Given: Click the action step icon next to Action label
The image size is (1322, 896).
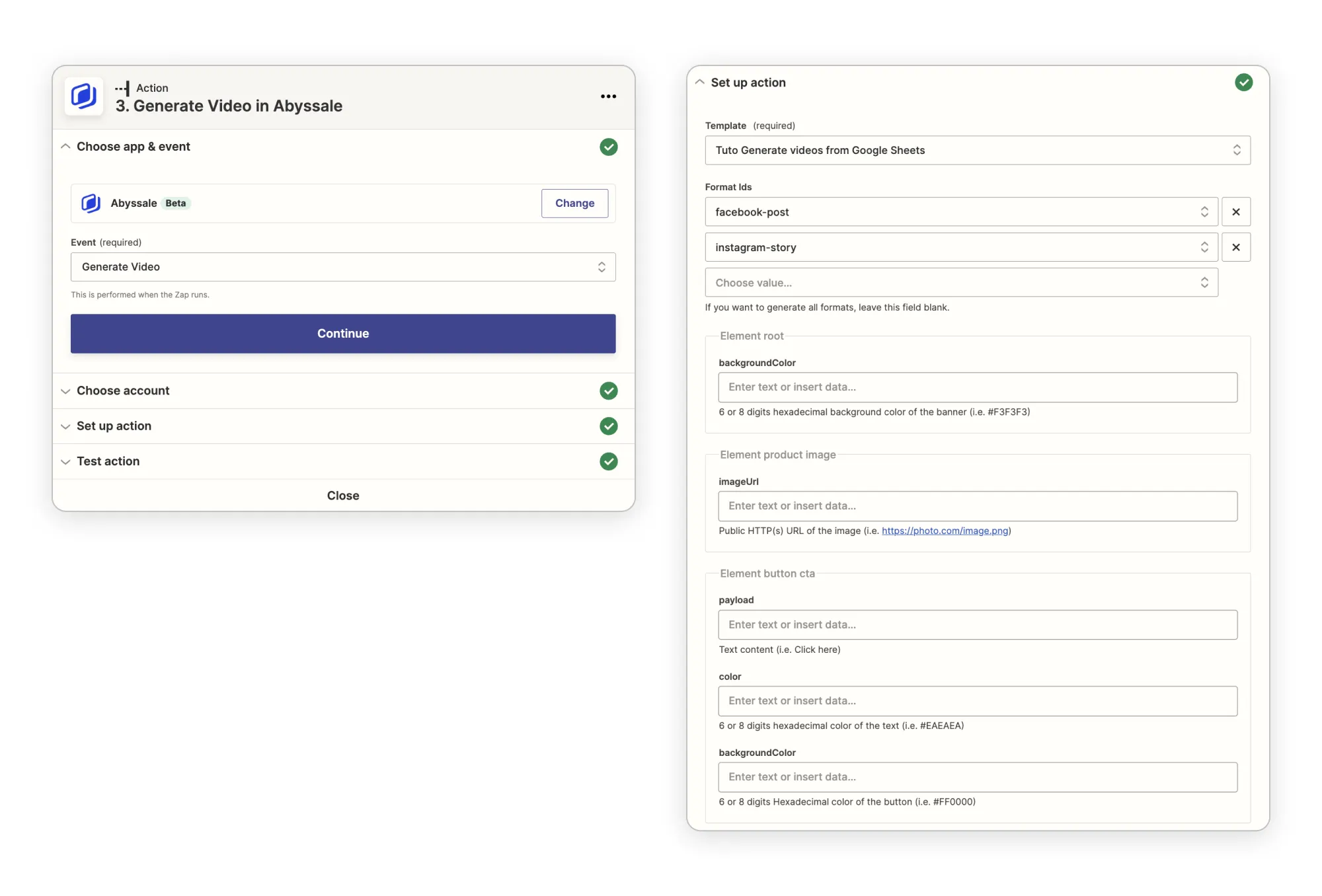Looking at the screenshot, I should click(122, 88).
